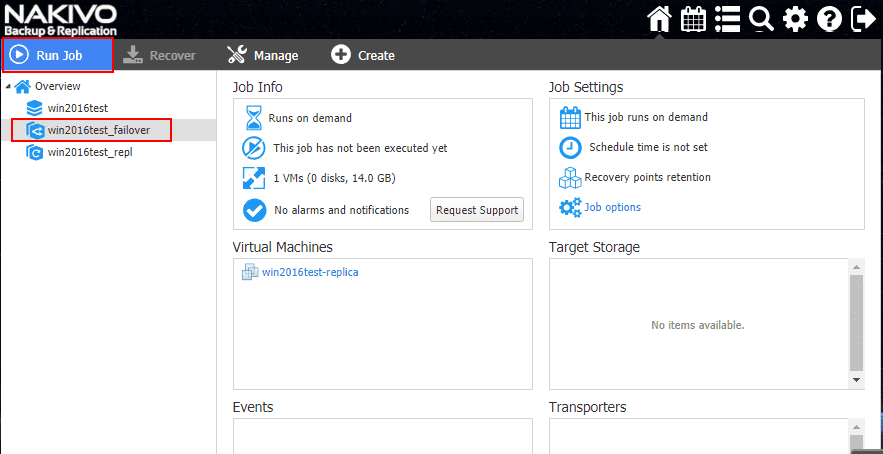Open the Activities list icon
The width and height of the screenshot is (883, 454).
click(728, 20)
